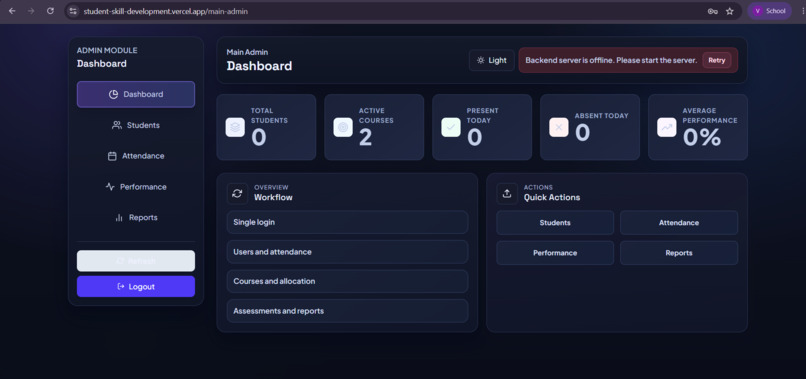Click Performance quick action button

point(555,253)
